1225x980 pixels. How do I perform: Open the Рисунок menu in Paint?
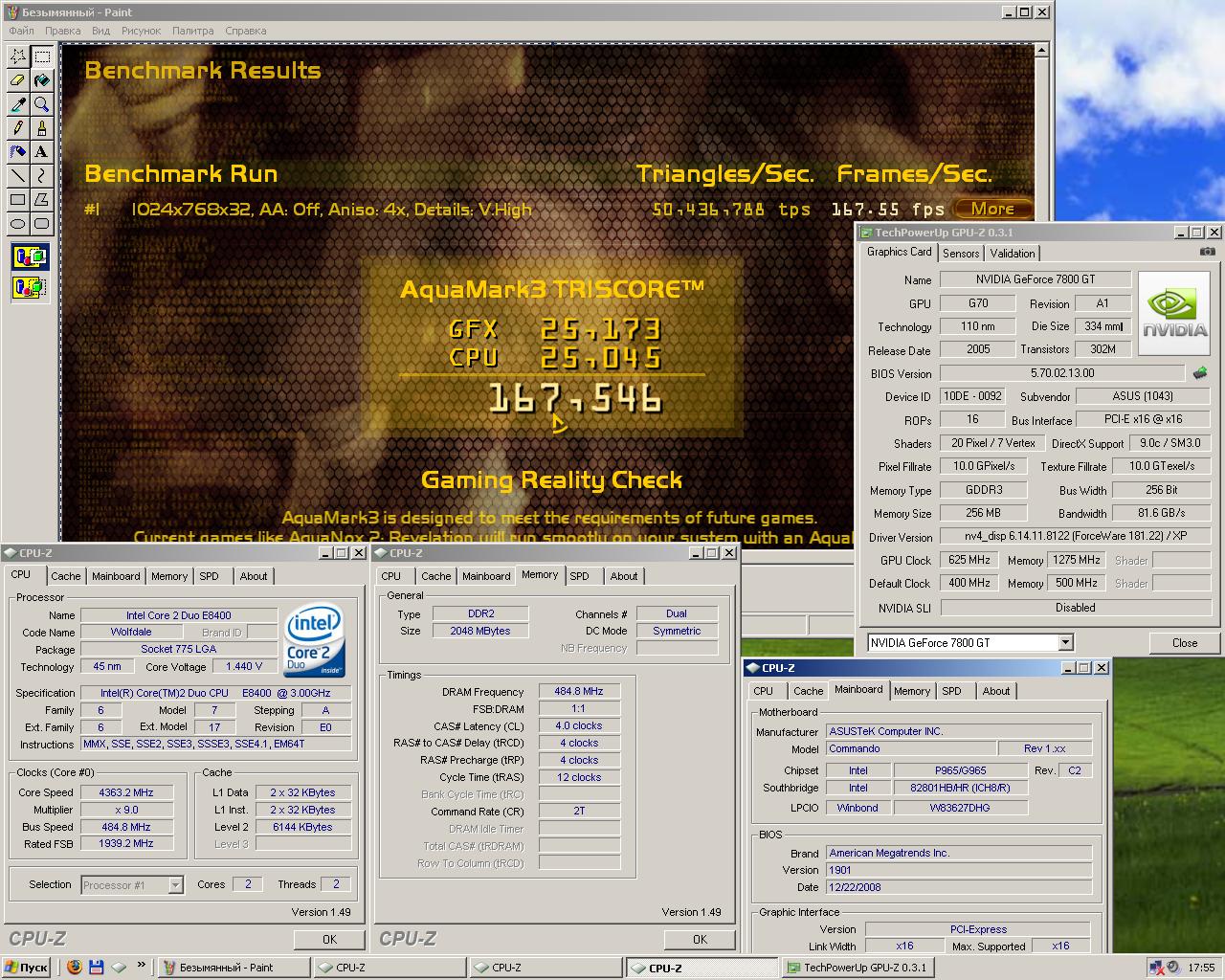point(142,31)
